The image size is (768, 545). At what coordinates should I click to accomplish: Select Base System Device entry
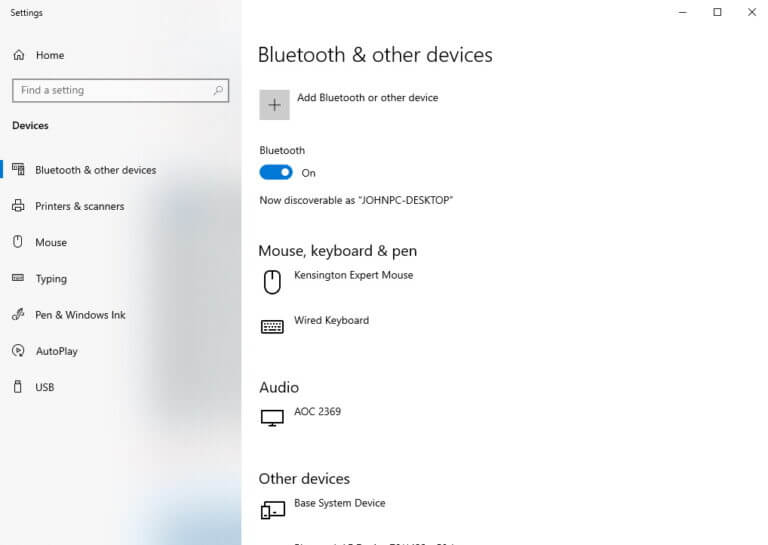click(x=339, y=503)
